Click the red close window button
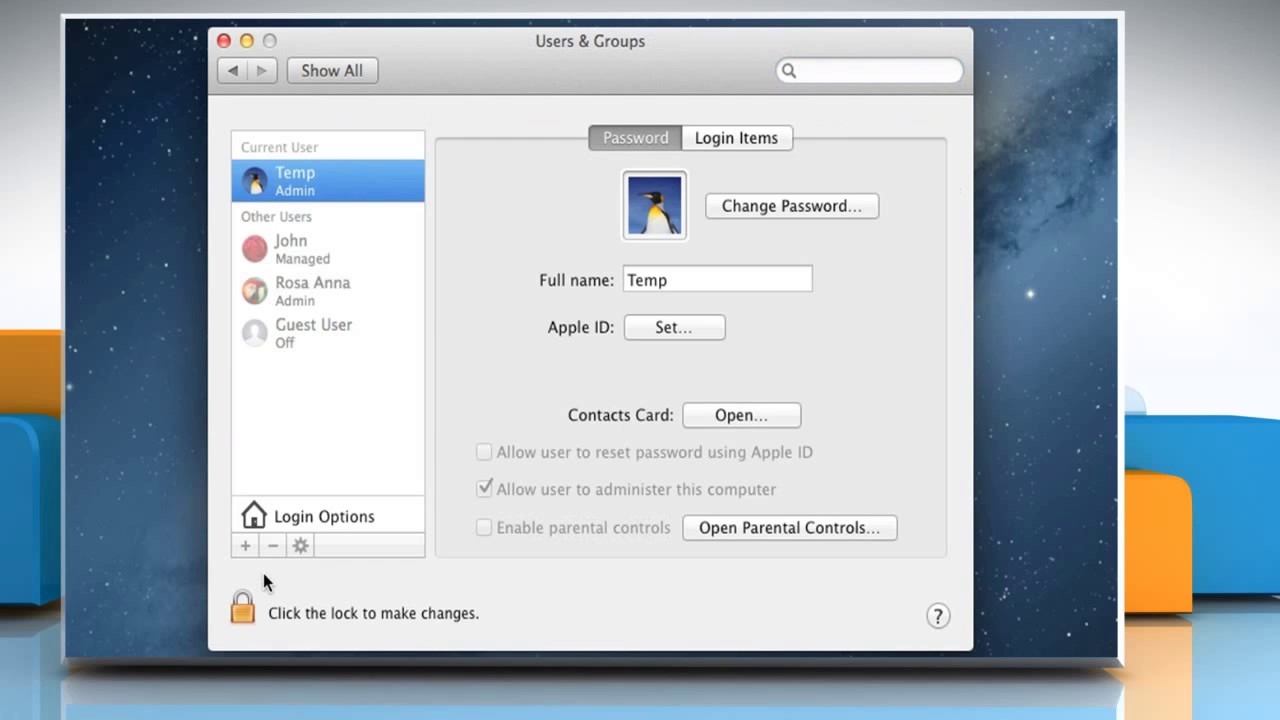The height and width of the screenshot is (720, 1280). coord(224,41)
